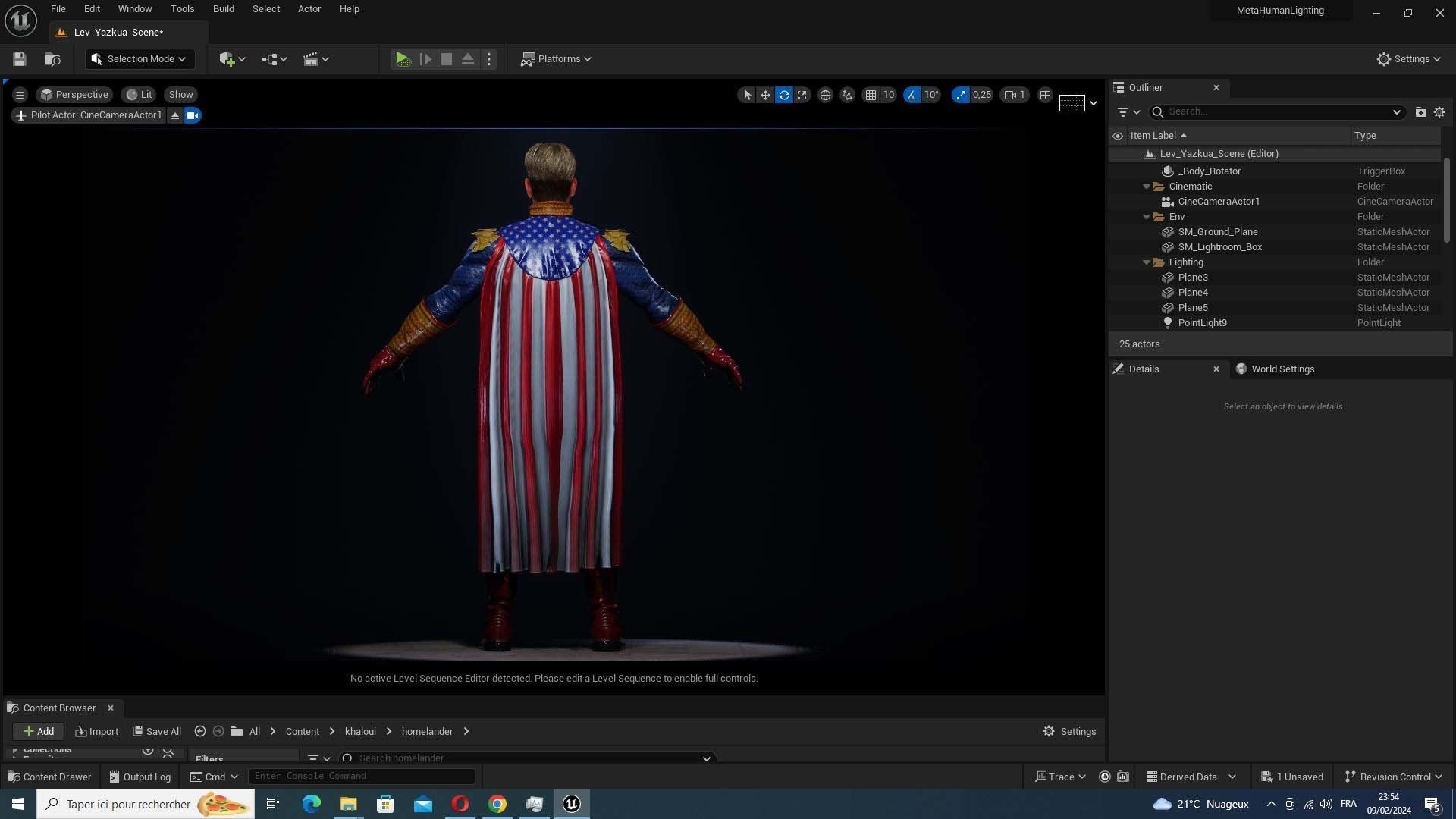Toggle exact camera view icon
The image size is (1456, 819).
[193, 115]
